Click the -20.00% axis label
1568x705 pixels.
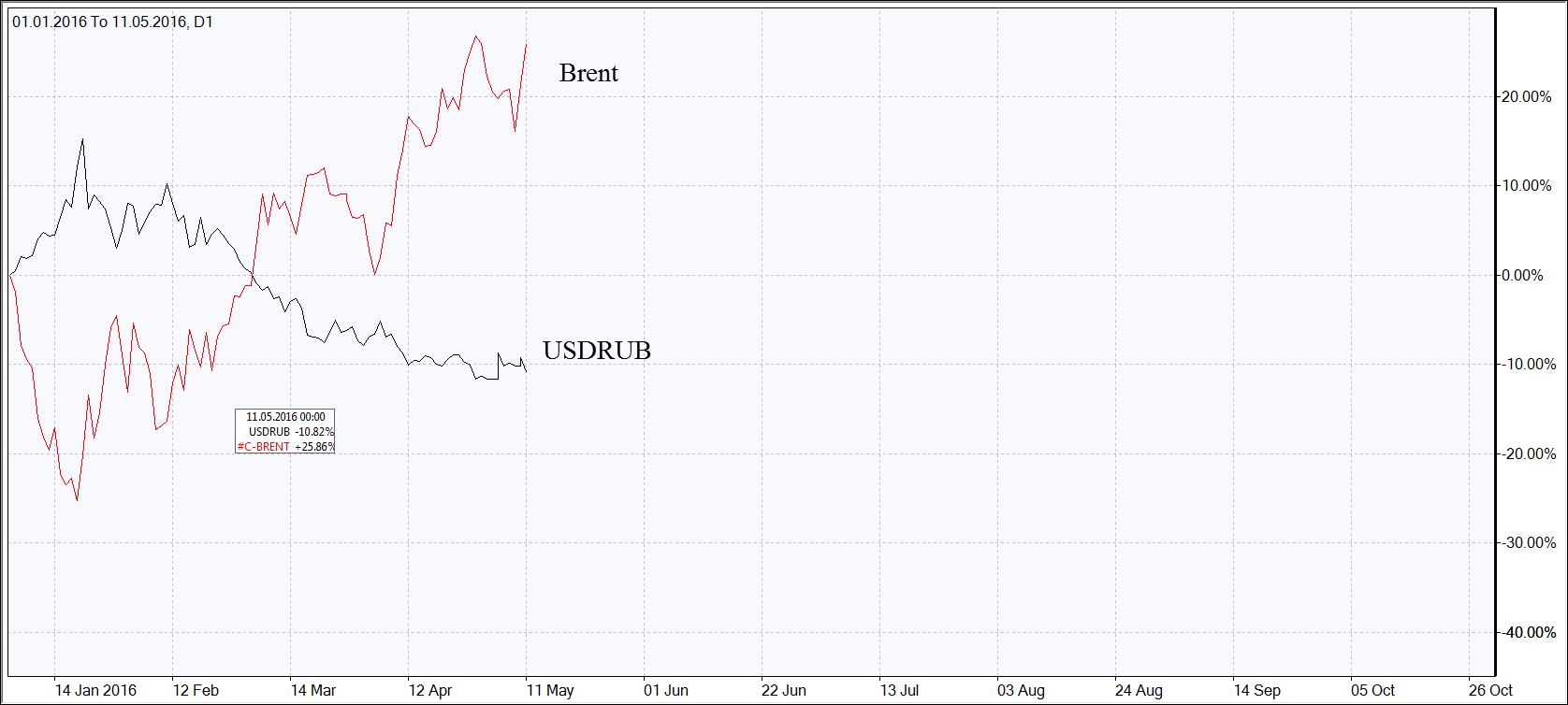click(x=1531, y=454)
